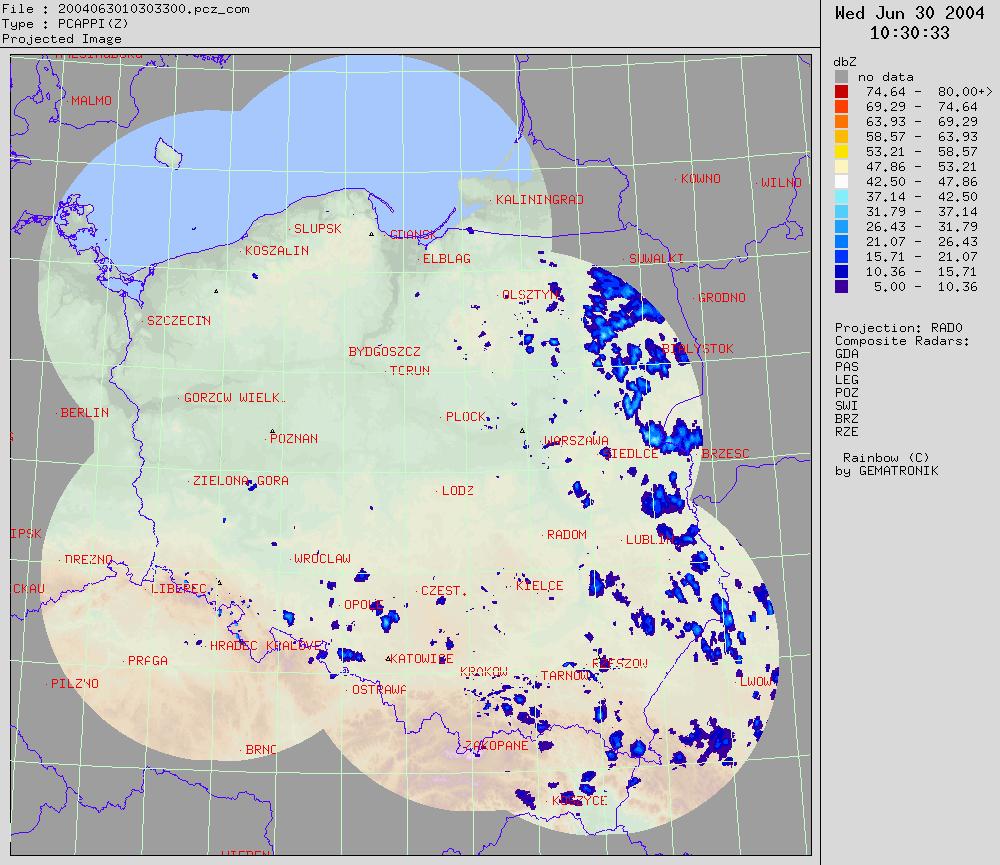Click radar code 'RZE' in the list

click(847, 431)
